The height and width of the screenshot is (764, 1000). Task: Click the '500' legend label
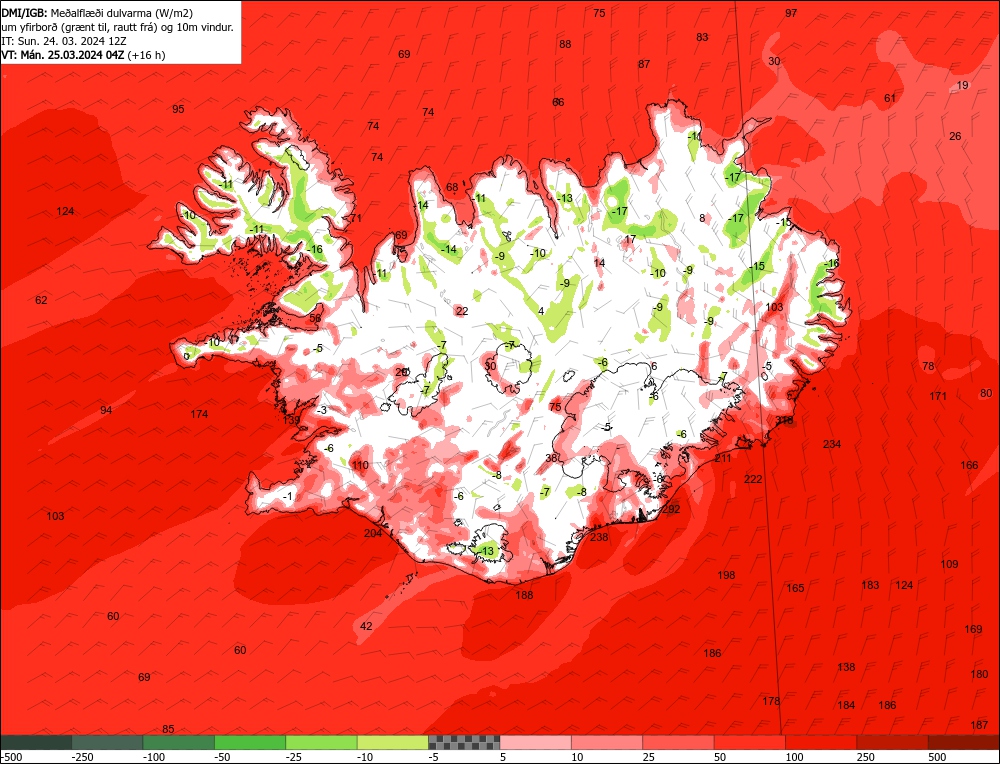(x=938, y=757)
